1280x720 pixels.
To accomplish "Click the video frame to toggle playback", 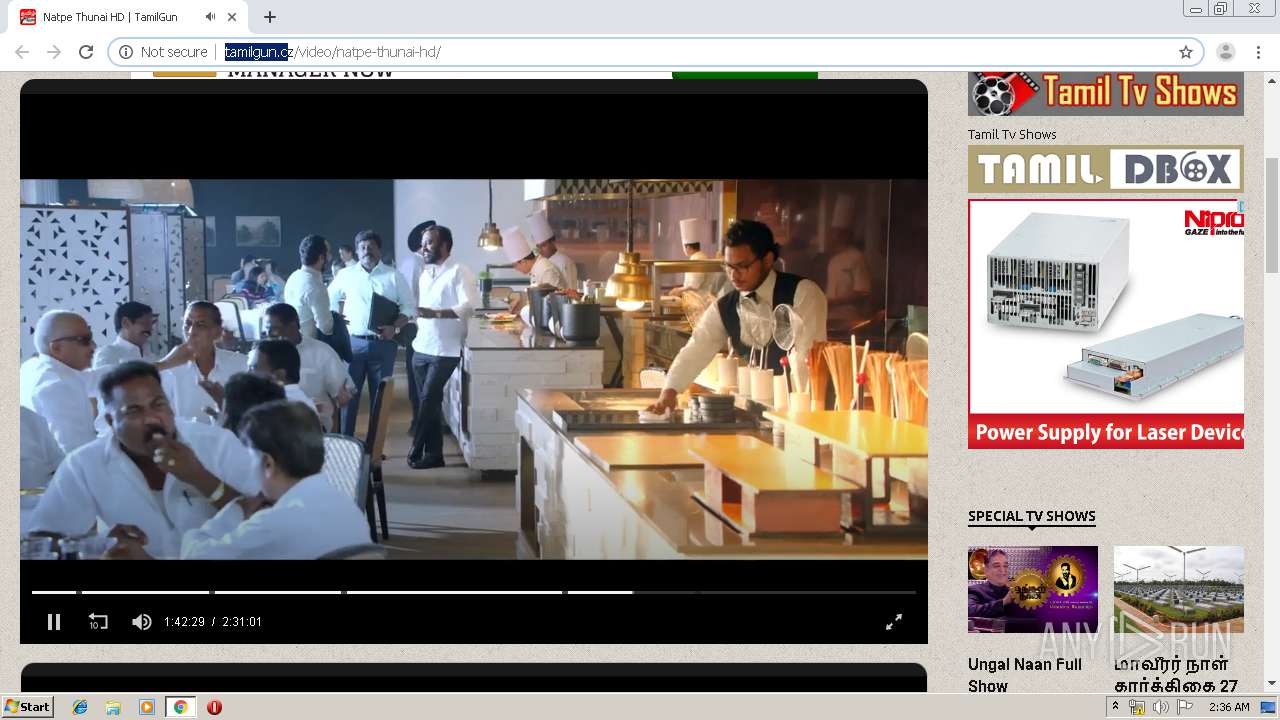I will click(474, 369).
